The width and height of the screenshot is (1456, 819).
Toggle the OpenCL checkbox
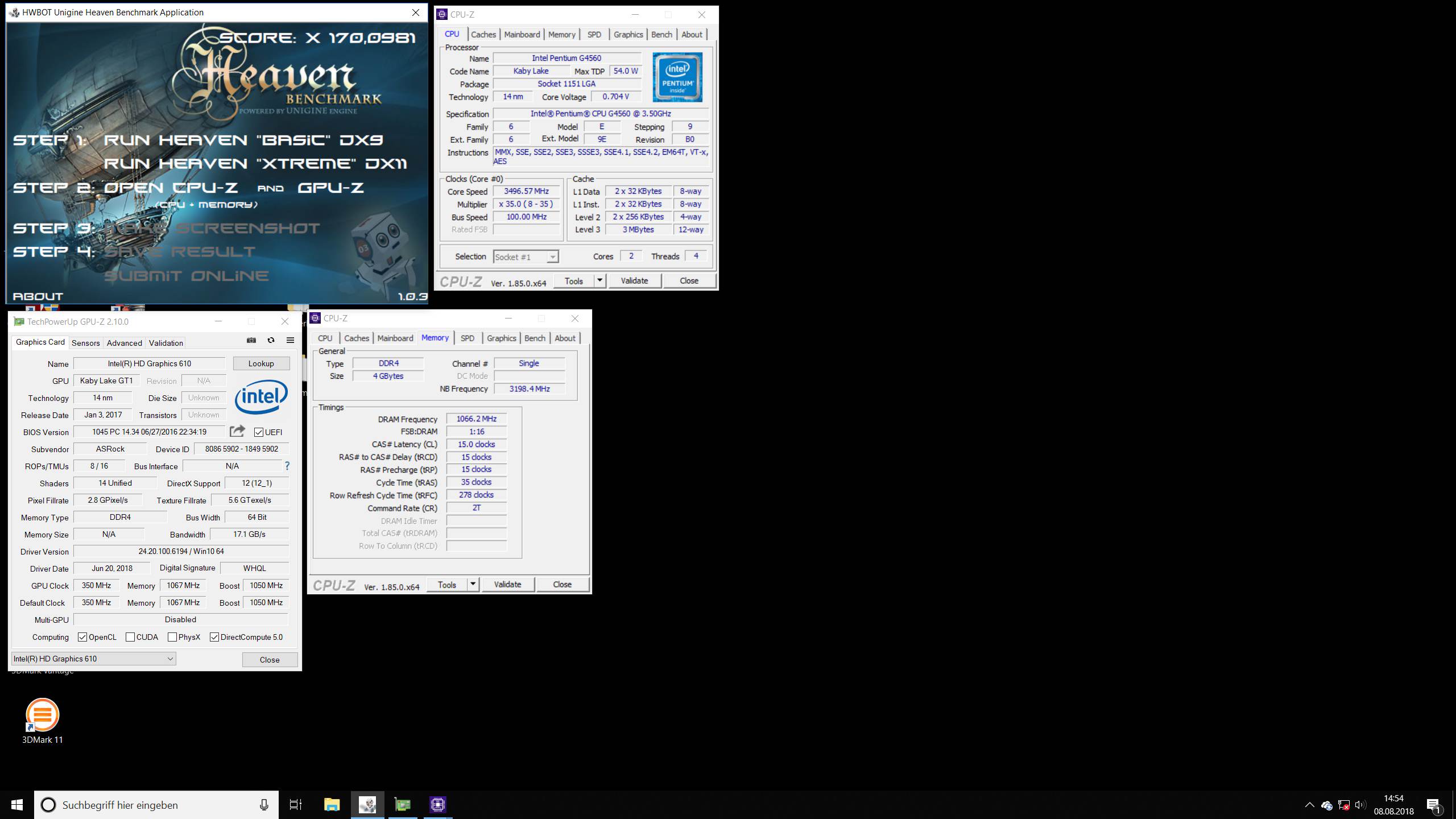(82, 637)
